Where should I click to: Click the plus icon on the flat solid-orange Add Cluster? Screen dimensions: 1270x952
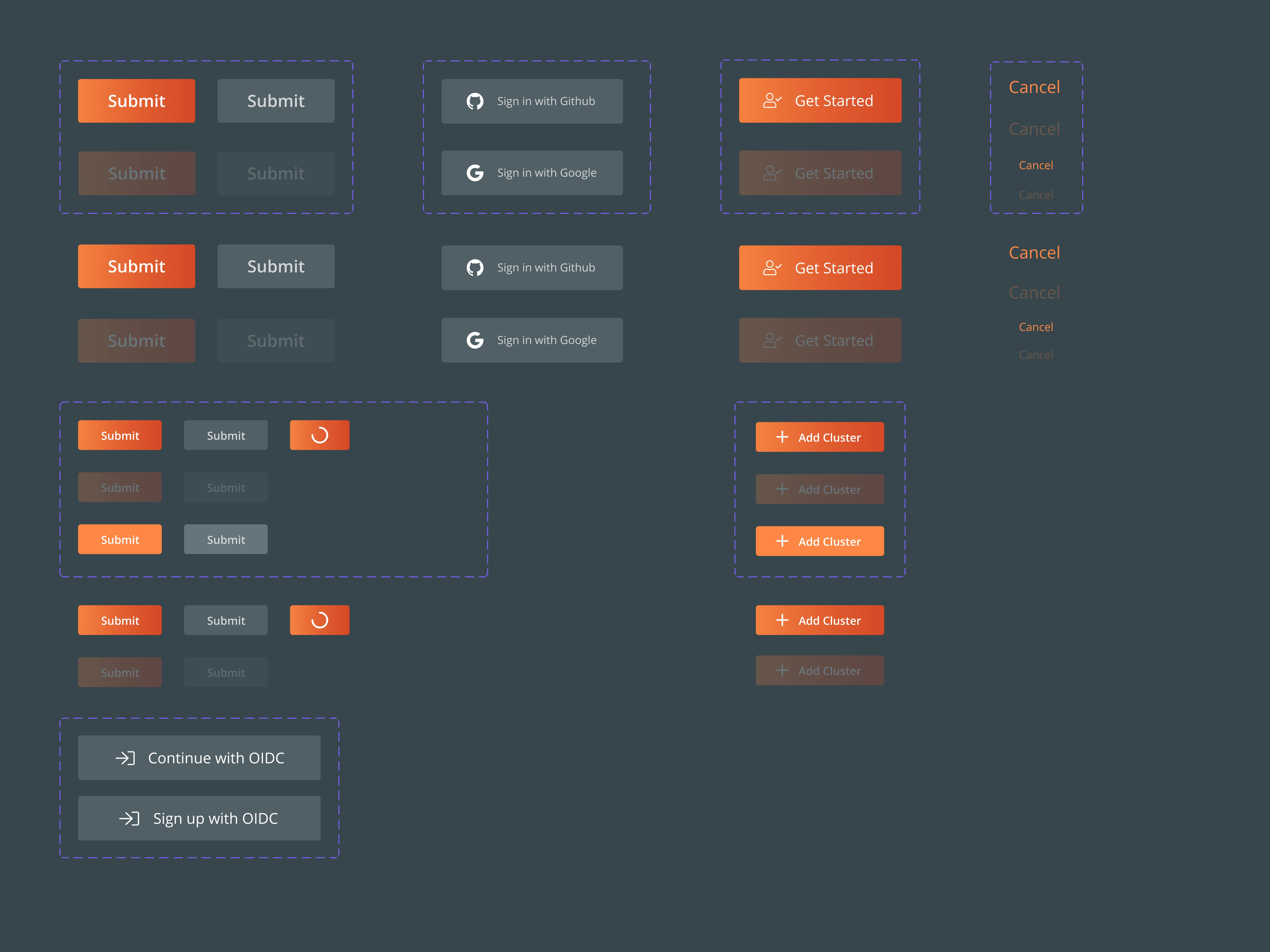point(782,541)
